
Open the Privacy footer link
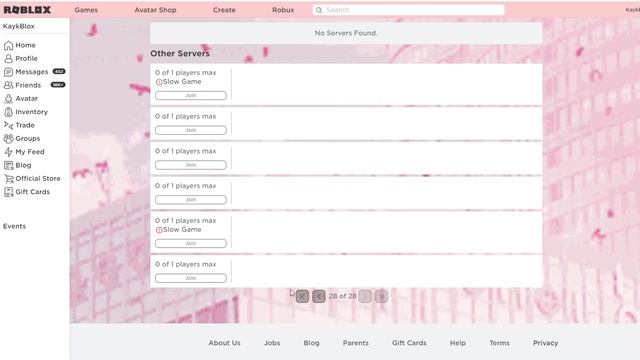pyautogui.click(x=545, y=343)
